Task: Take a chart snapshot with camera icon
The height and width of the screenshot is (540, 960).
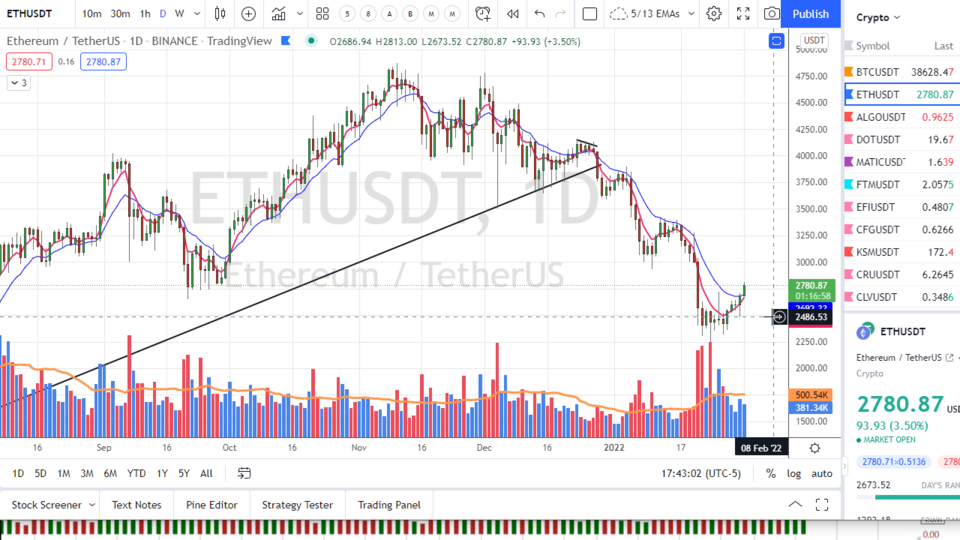Action: [x=771, y=14]
